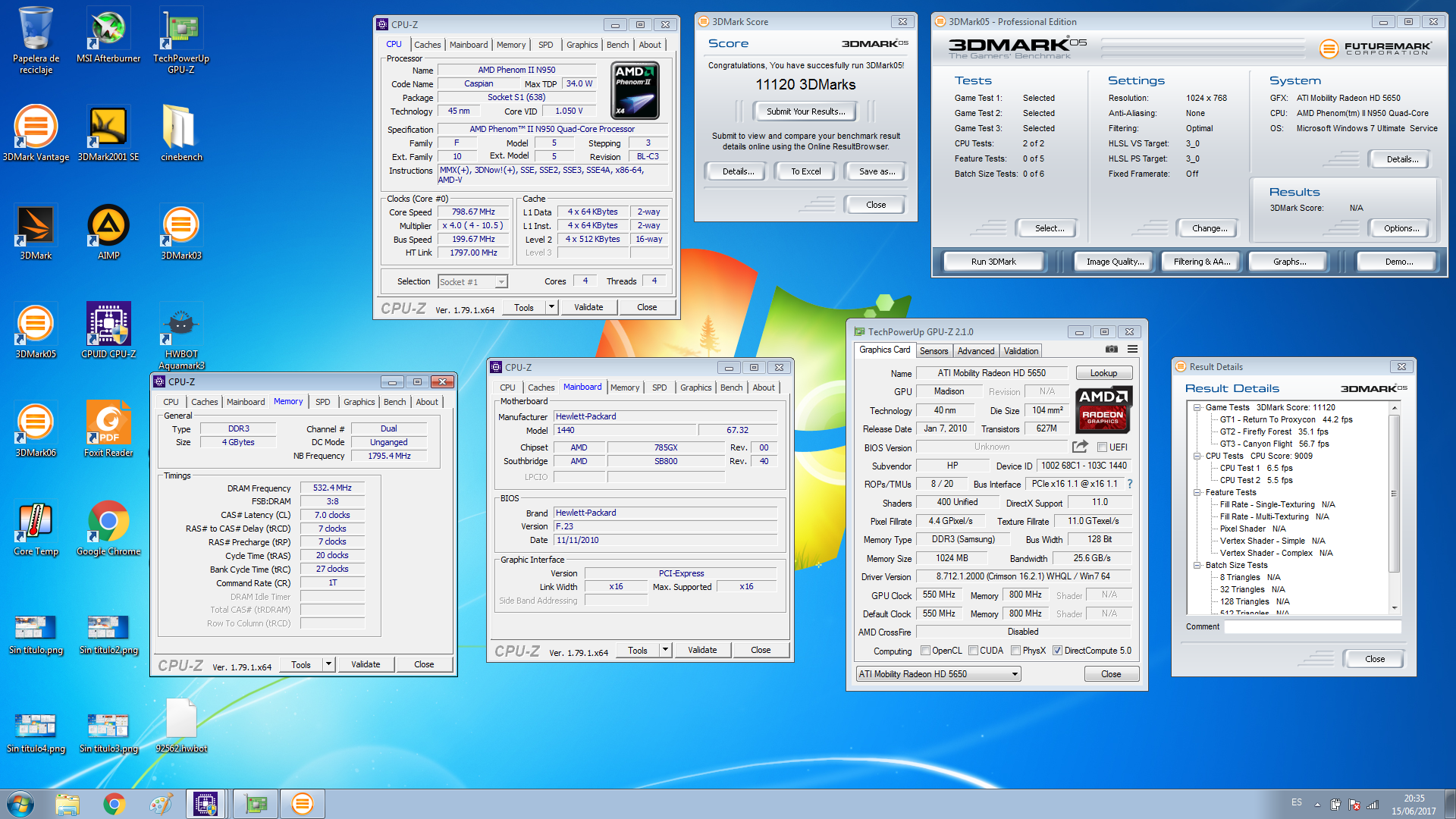
Task: Click the Run 3DMark button
Action: [x=993, y=262]
